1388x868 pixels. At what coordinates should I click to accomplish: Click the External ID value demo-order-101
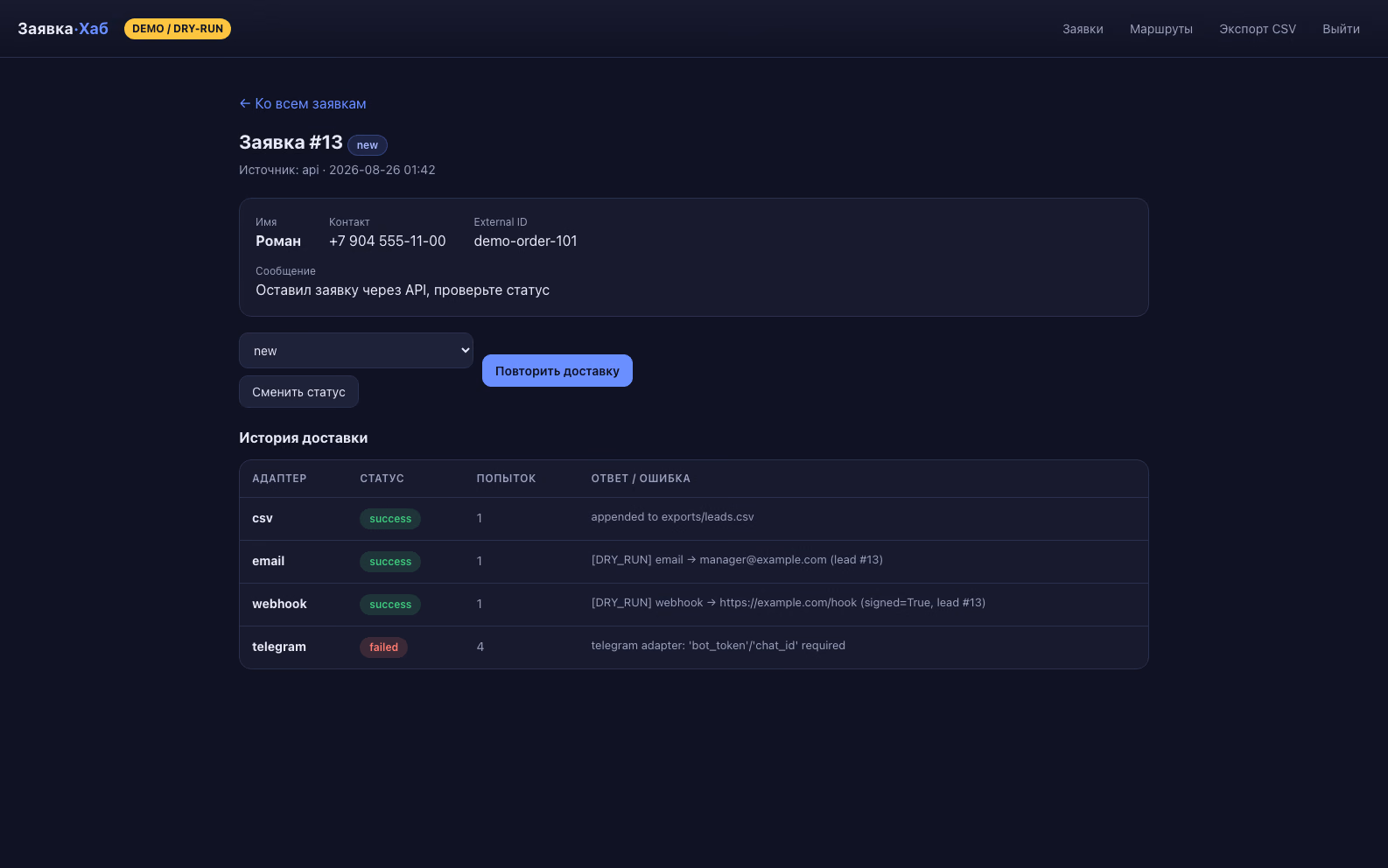526,241
